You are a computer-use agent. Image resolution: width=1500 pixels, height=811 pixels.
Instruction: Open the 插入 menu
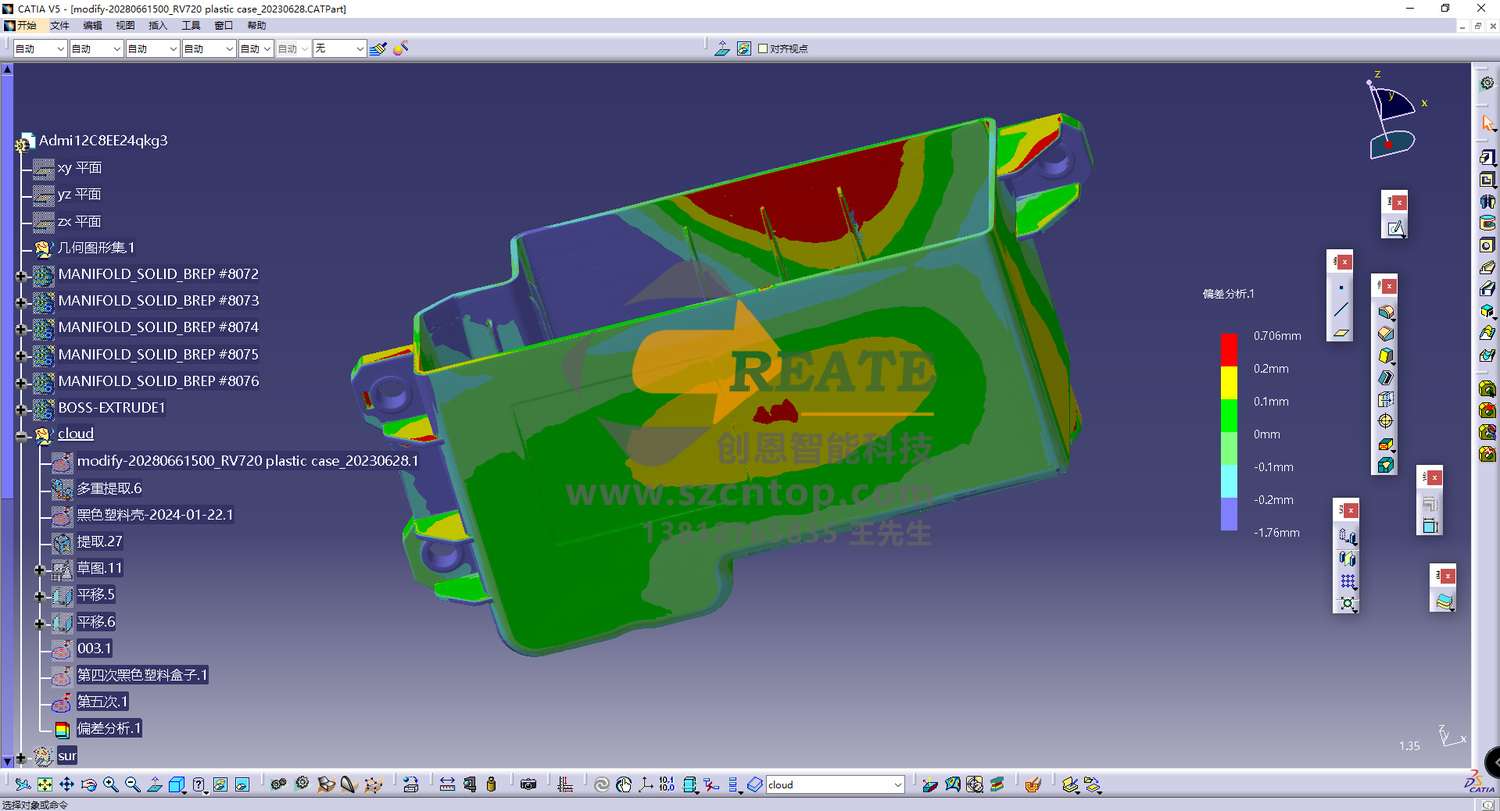click(158, 25)
